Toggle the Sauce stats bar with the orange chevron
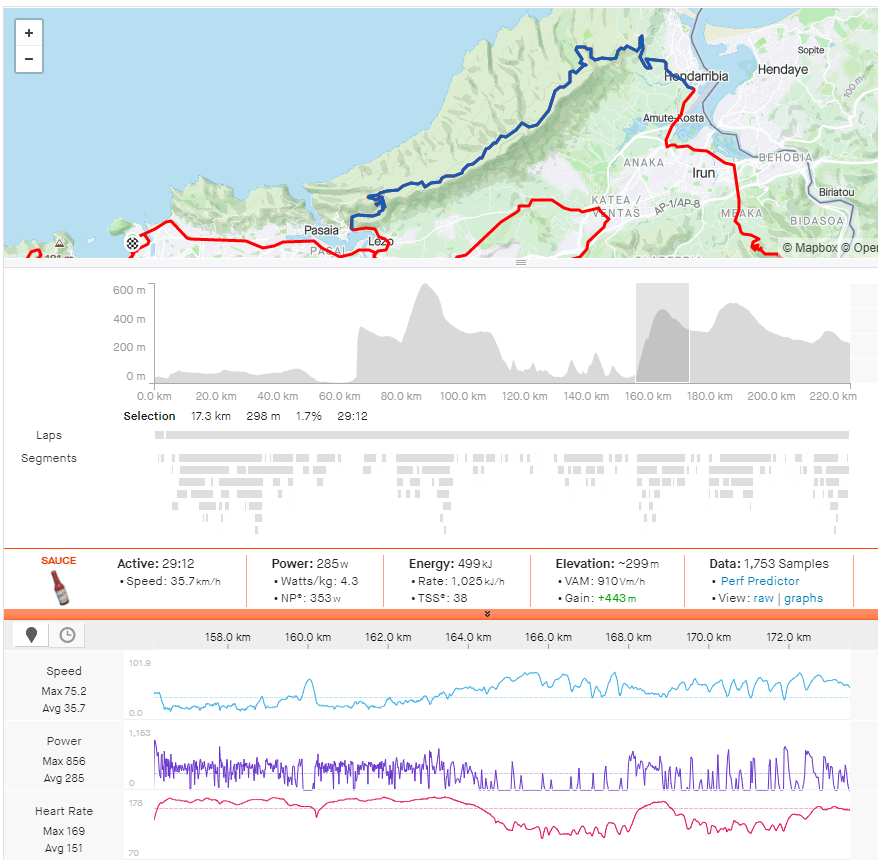The image size is (878, 860). [488, 613]
